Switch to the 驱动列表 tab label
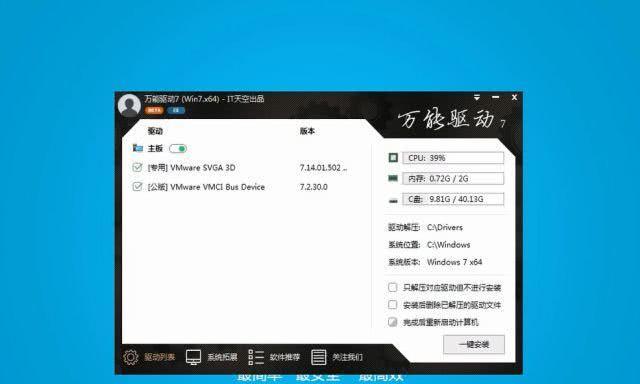 tap(160, 357)
